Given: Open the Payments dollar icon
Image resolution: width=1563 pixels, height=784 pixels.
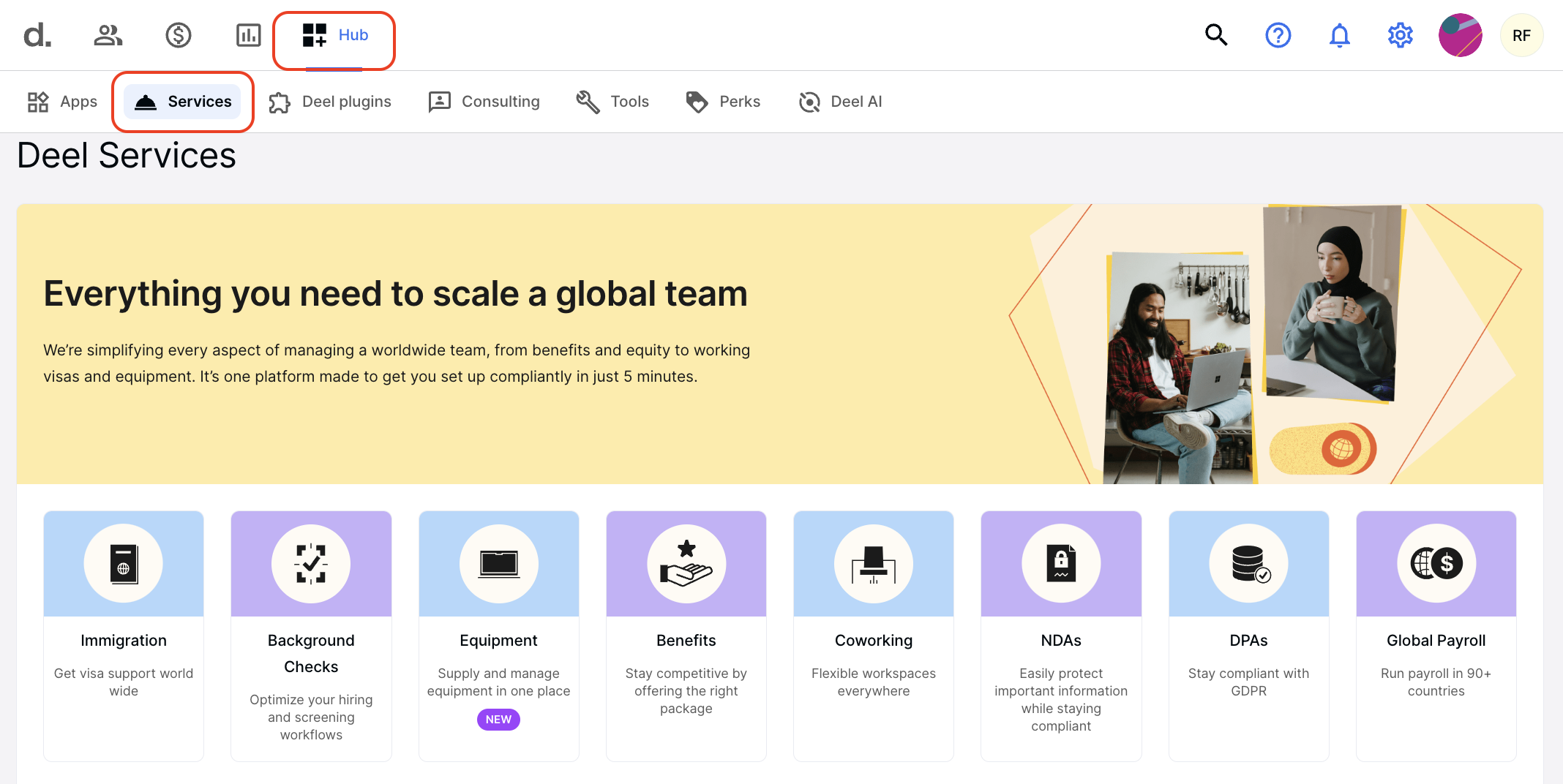Looking at the screenshot, I should (179, 35).
